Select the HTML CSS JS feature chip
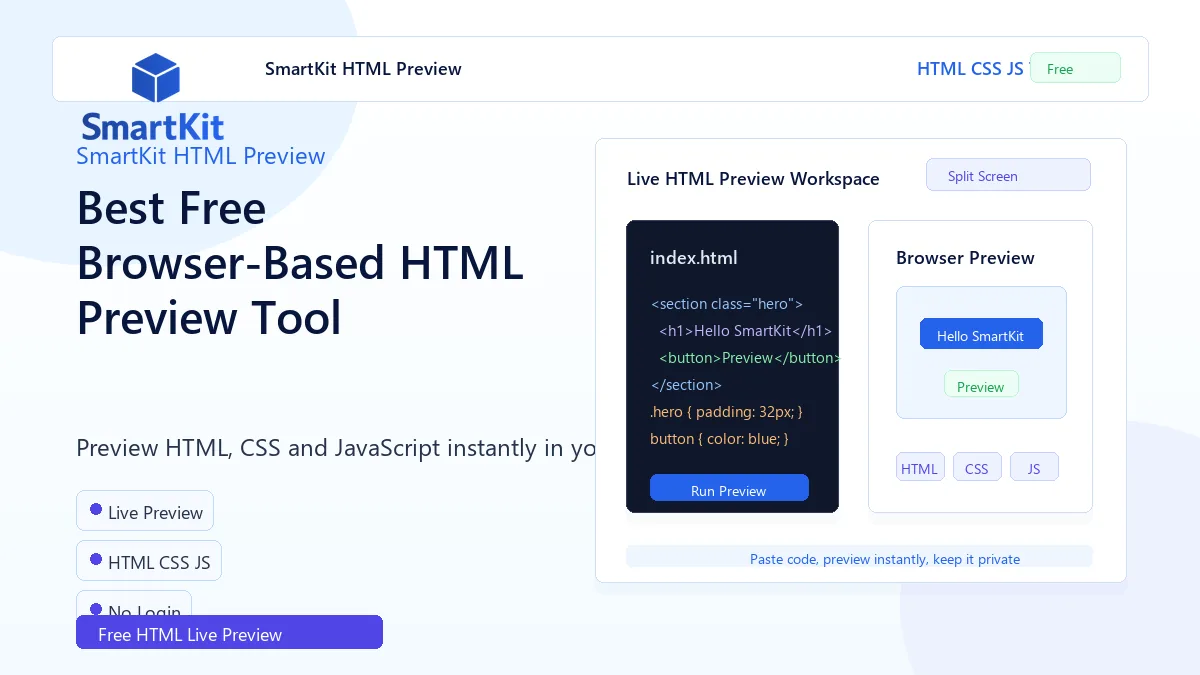1200x675 pixels. click(149, 561)
